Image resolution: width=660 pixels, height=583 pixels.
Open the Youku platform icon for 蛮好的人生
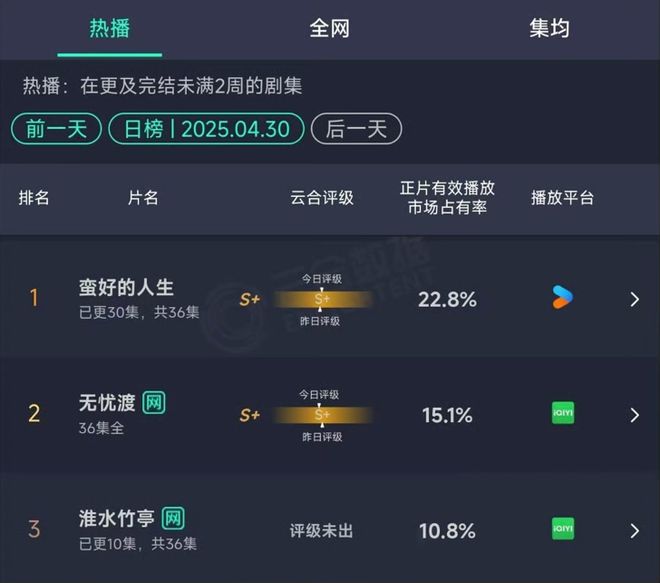[562, 297]
